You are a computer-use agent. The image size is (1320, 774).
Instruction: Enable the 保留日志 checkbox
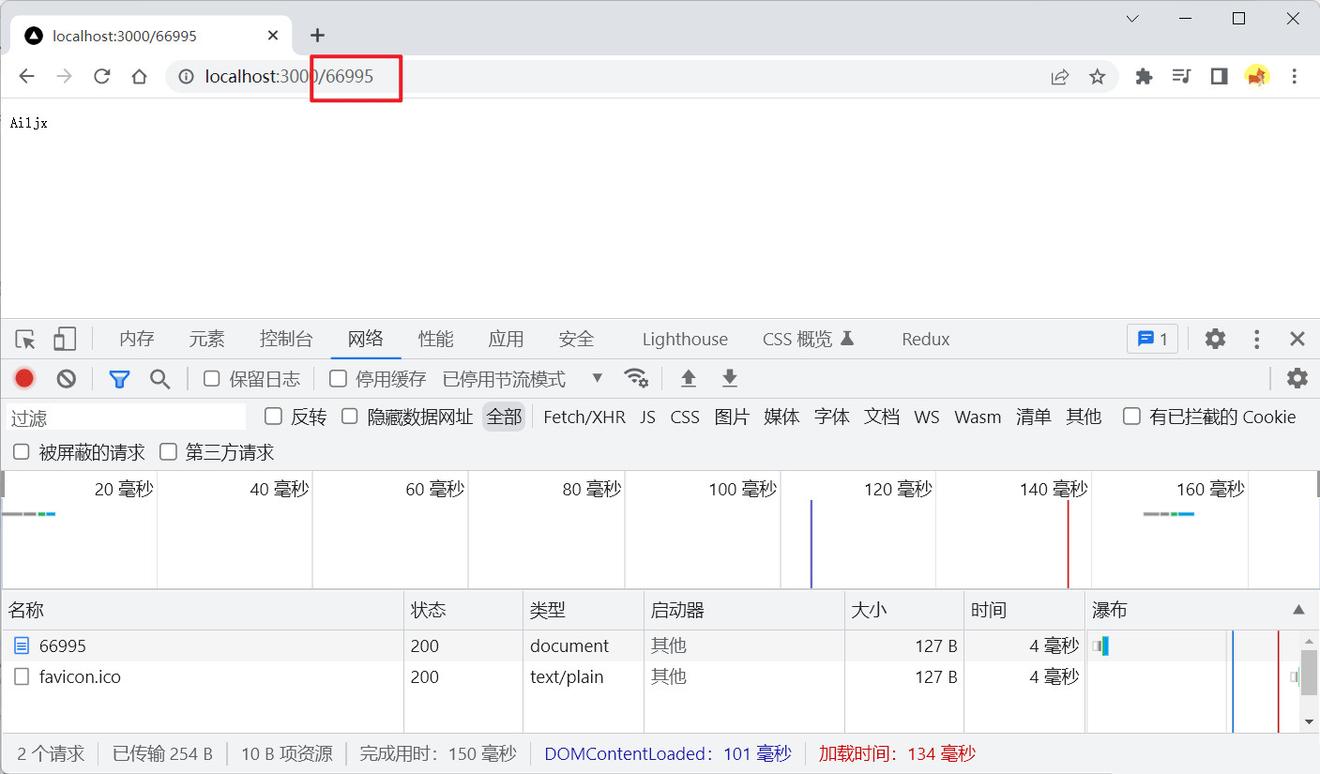[x=212, y=378]
